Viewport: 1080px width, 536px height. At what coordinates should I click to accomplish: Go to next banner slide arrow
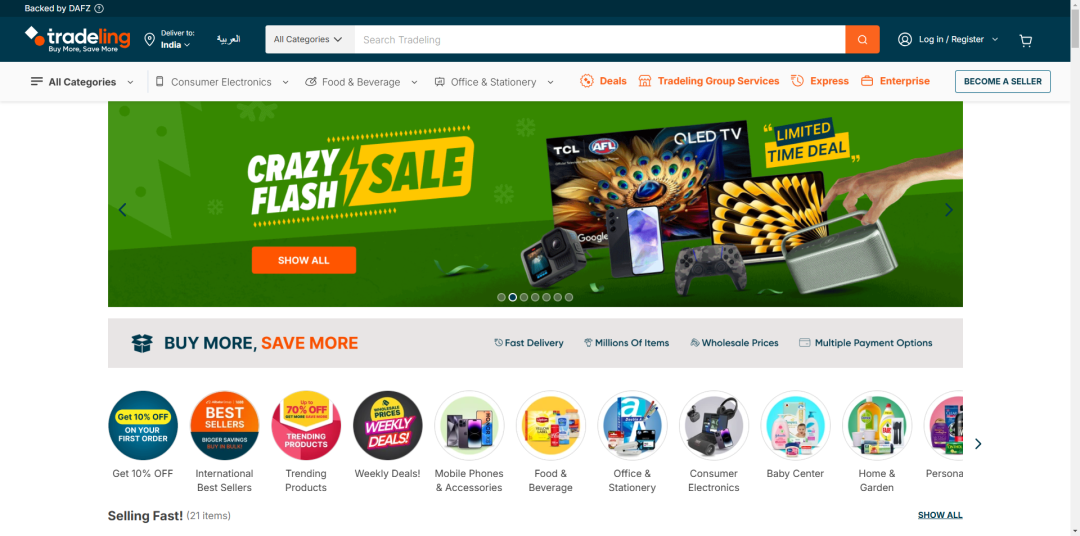click(x=948, y=209)
